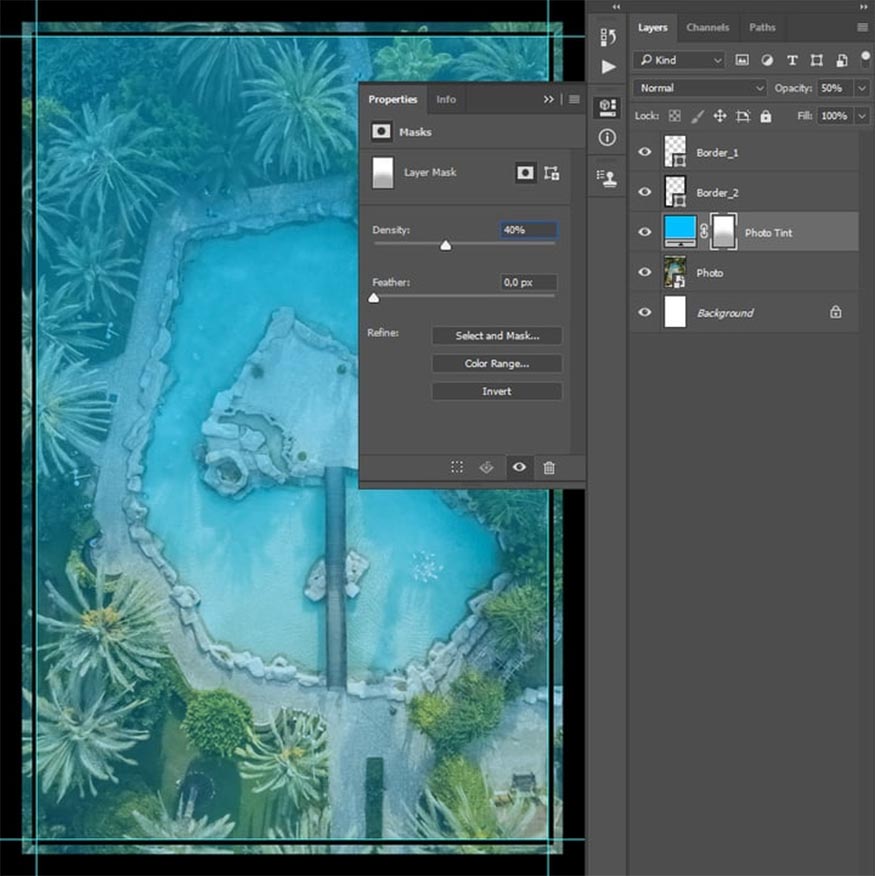875x876 pixels.
Task: Select the Background layer thumbnail
Action: pyautogui.click(x=675, y=312)
